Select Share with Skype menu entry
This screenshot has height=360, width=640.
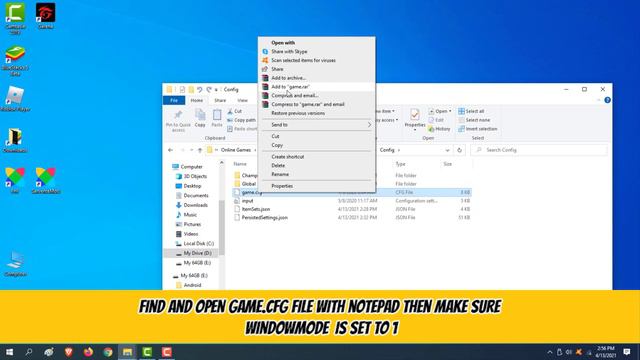pos(317,51)
